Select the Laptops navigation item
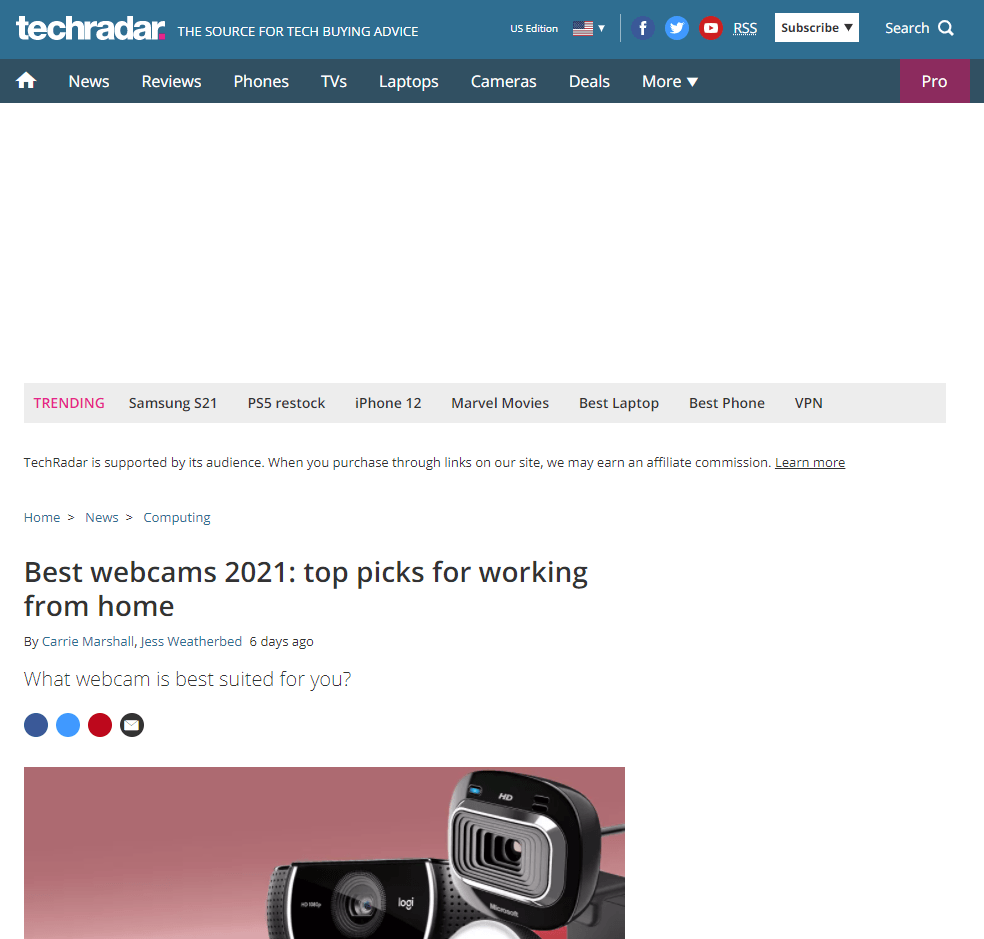This screenshot has height=939, width=984. (409, 82)
